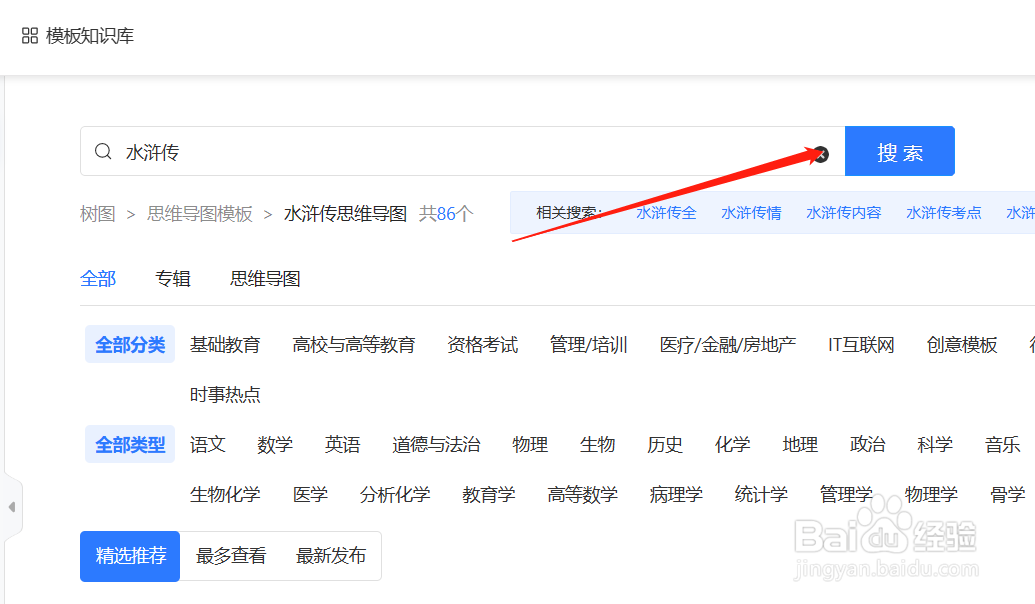Screen dimensions: 1035x604
Task: Collapse the left side panel arrow
Action: click(13, 507)
